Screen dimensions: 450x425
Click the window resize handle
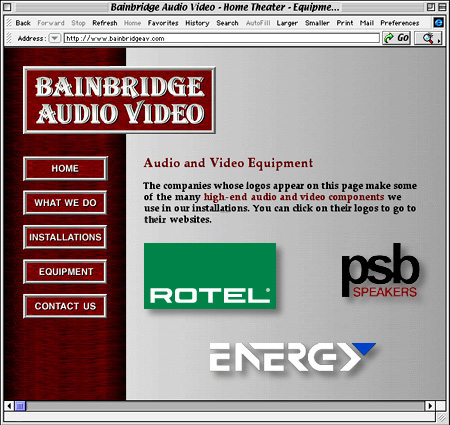click(x=441, y=417)
